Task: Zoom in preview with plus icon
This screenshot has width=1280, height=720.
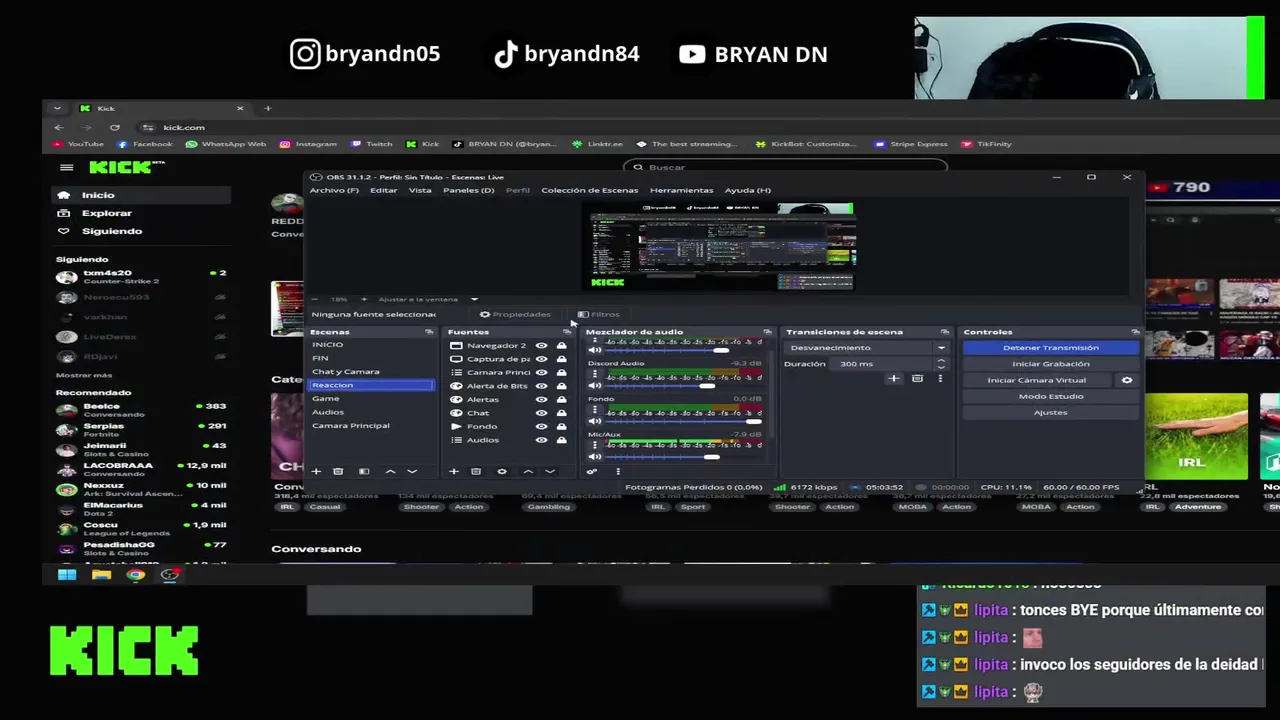Action: pyautogui.click(x=364, y=299)
